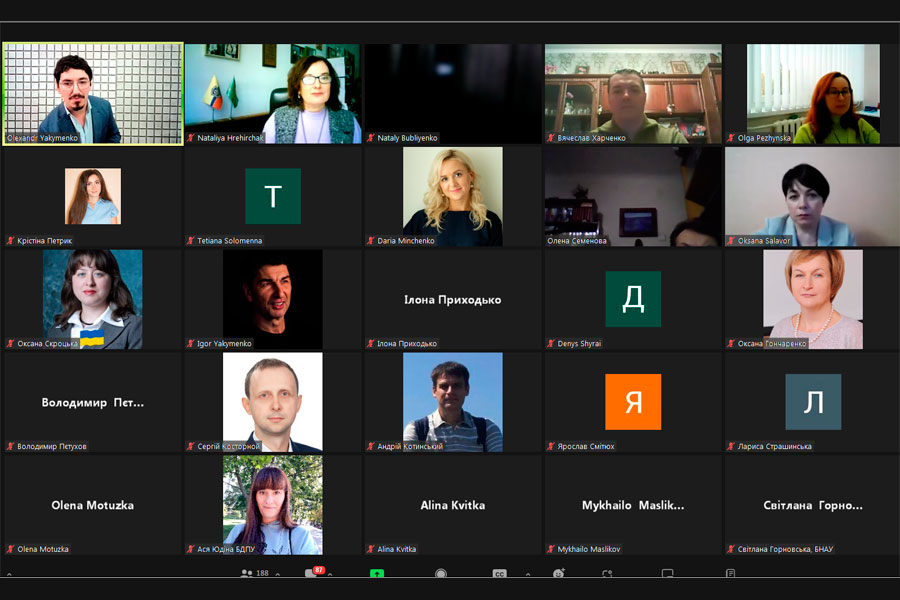
Task: Select Olexandr Yakymenko's highlighted video tile
Action: point(93,94)
